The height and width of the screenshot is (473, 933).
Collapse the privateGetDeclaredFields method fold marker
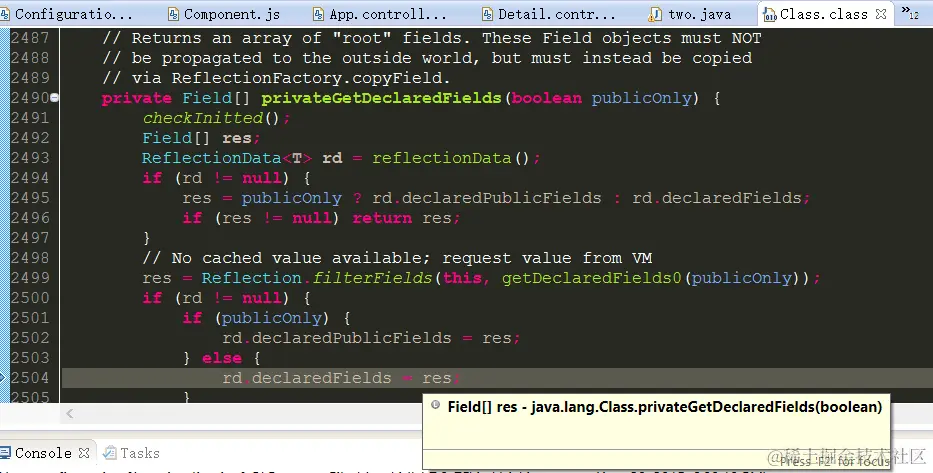54,98
